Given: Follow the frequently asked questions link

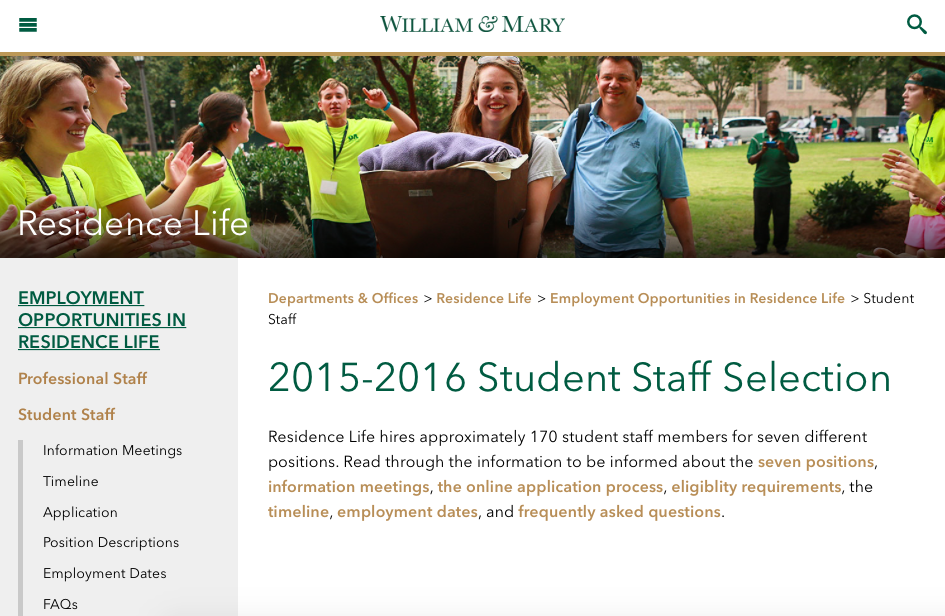Looking at the screenshot, I should tap(620, 512).
